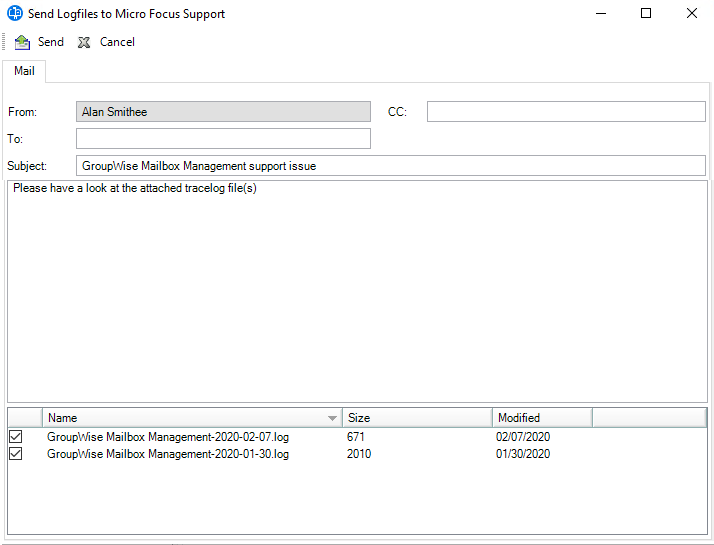714x545 pixels.
Task: Minimize the Send Logfiles window
Action: 601,13
